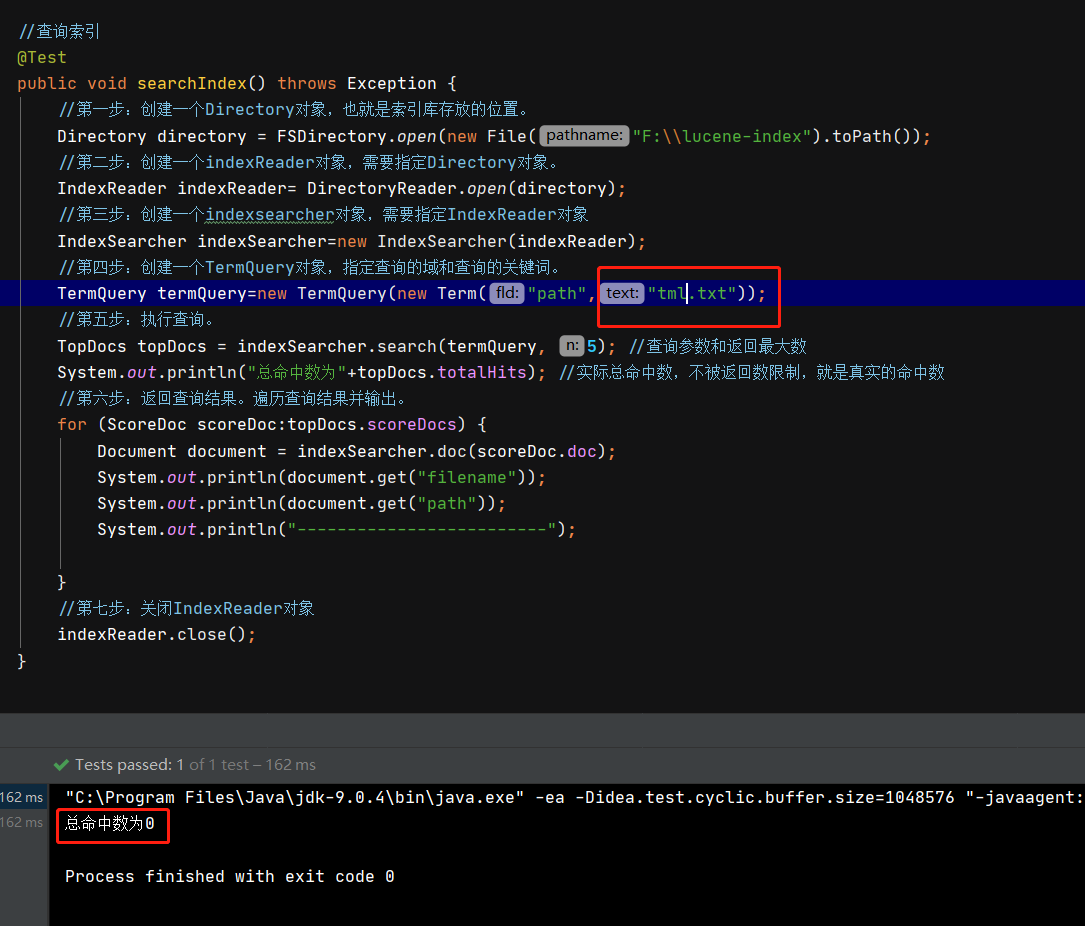Click "Process finished with exit code 0"

tap(230, 876)
